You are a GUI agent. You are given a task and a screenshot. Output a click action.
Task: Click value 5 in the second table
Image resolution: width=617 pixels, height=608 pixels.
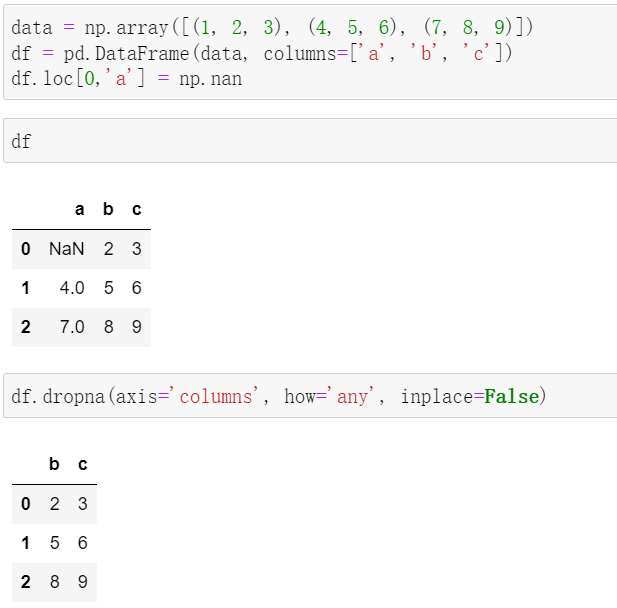[53, 543]
